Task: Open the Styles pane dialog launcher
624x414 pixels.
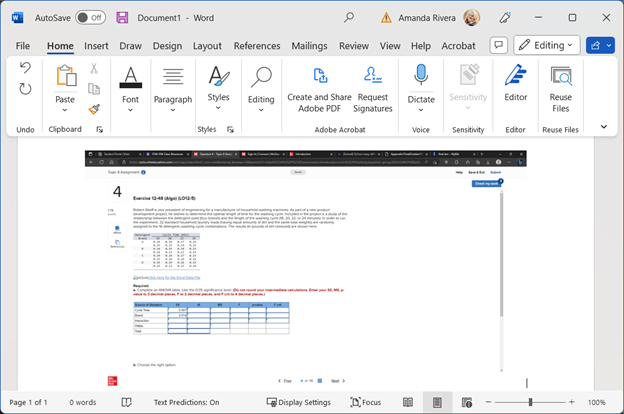Action: click(x=230, y=129)
